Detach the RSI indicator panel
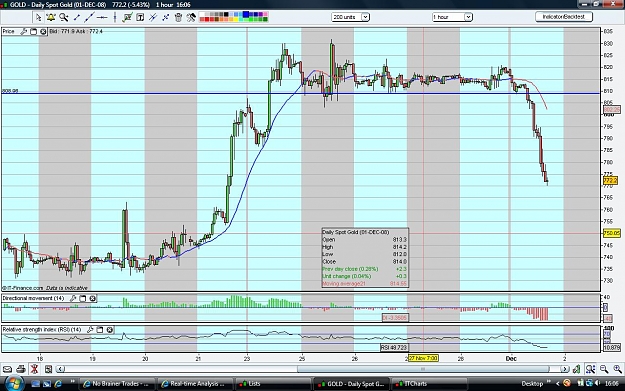Image resolution: width=625 pixels, height=391 pixels. coord(100,330)
